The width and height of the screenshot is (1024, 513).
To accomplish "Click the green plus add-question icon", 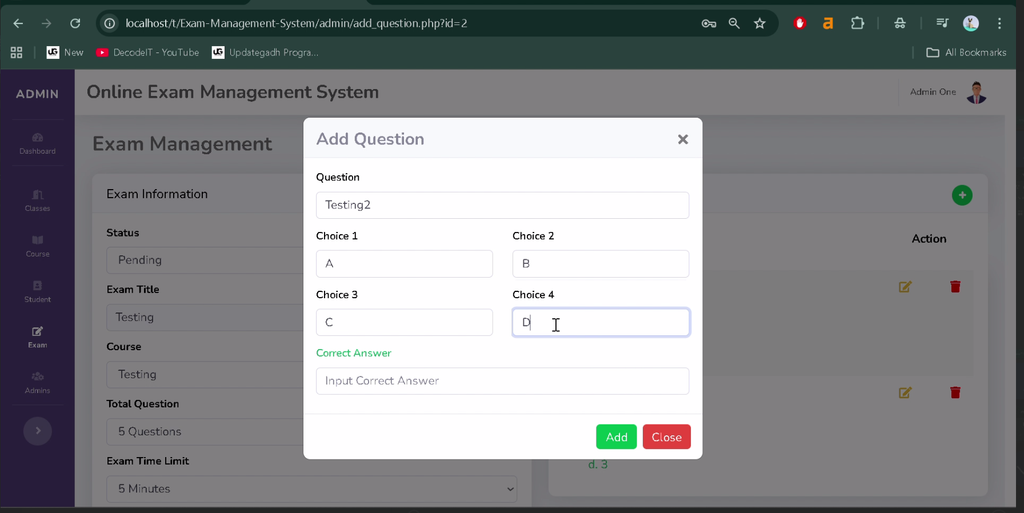I will tap(961, 195).
